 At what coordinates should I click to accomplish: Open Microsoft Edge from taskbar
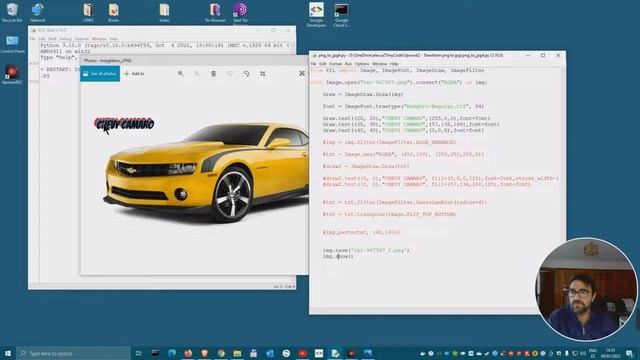[172, 353]
